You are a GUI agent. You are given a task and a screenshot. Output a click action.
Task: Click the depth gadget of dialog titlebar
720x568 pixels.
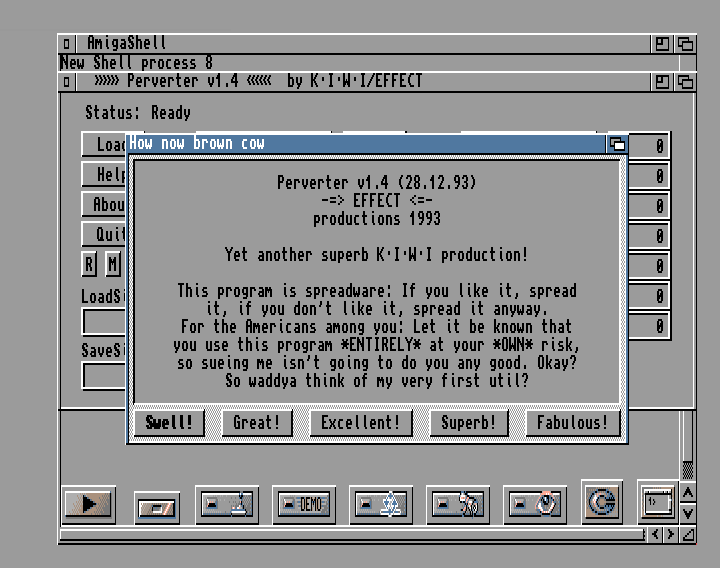[x=618, y=144]
